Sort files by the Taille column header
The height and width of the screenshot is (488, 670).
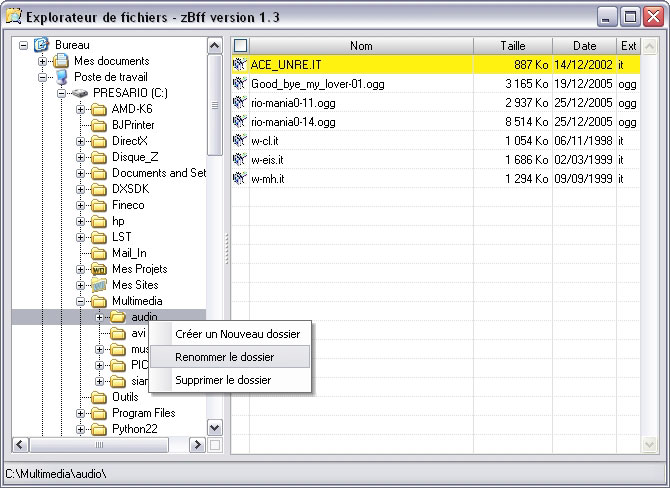coord(513,46)
